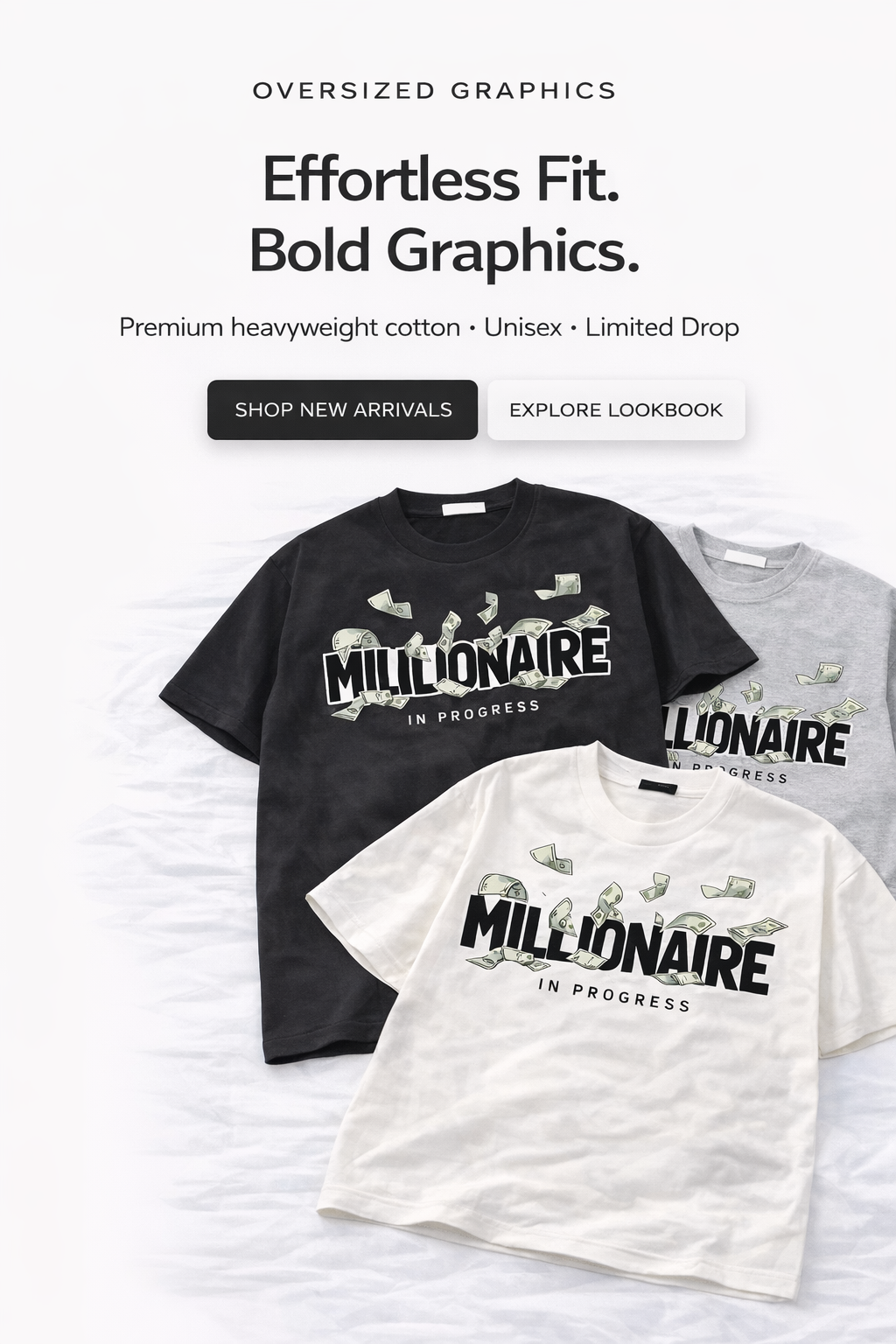
Task: Select the OVERSIZED GRAPHICS category label
Action: click(x=434, y=90)
